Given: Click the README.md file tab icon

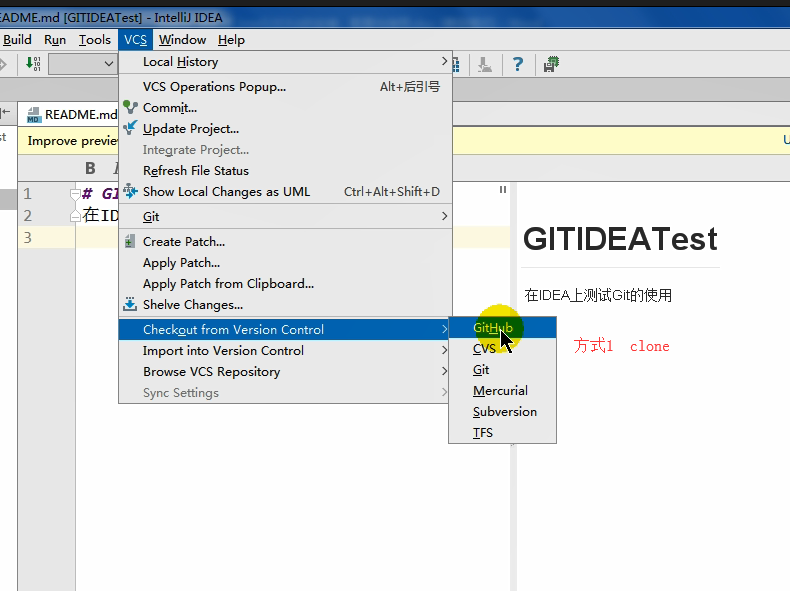Looking at the screenshot, I should (x=34, y=115).
